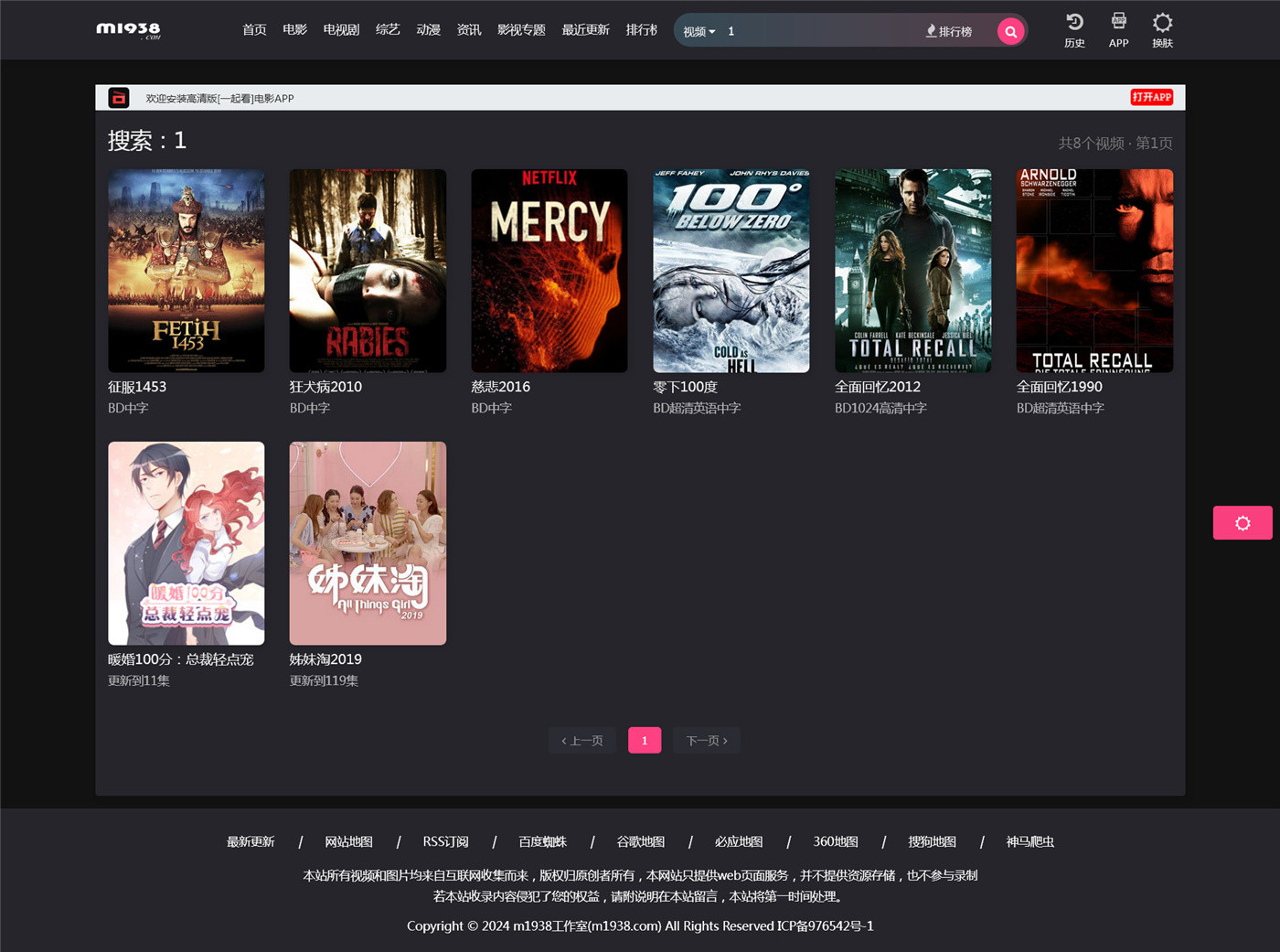Click the 换肤 skin switch icon
Viewport: 1280px width, 952px height.
(x=1162, y=30)
